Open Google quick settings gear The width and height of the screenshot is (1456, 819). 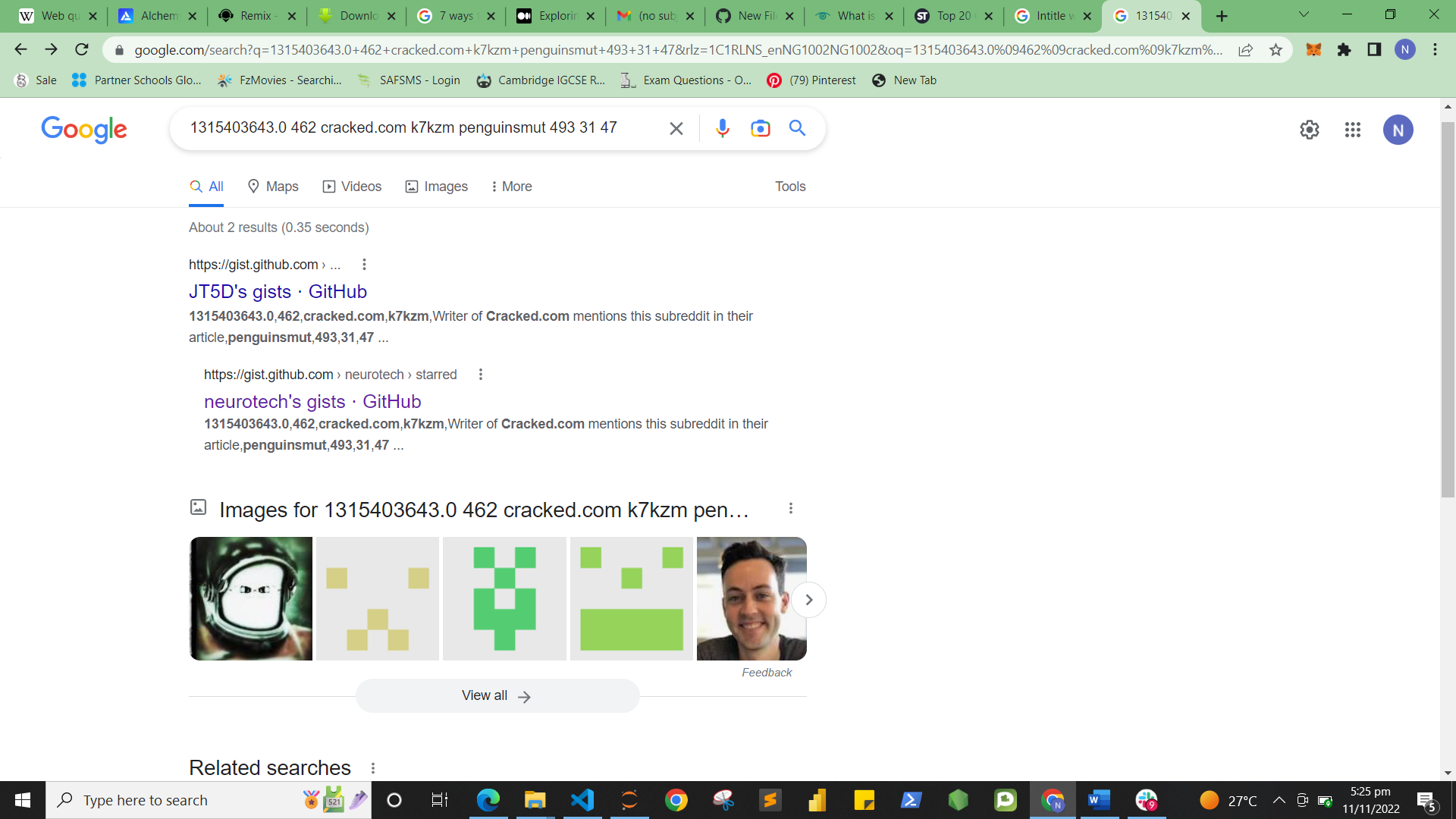[1309, 130]
